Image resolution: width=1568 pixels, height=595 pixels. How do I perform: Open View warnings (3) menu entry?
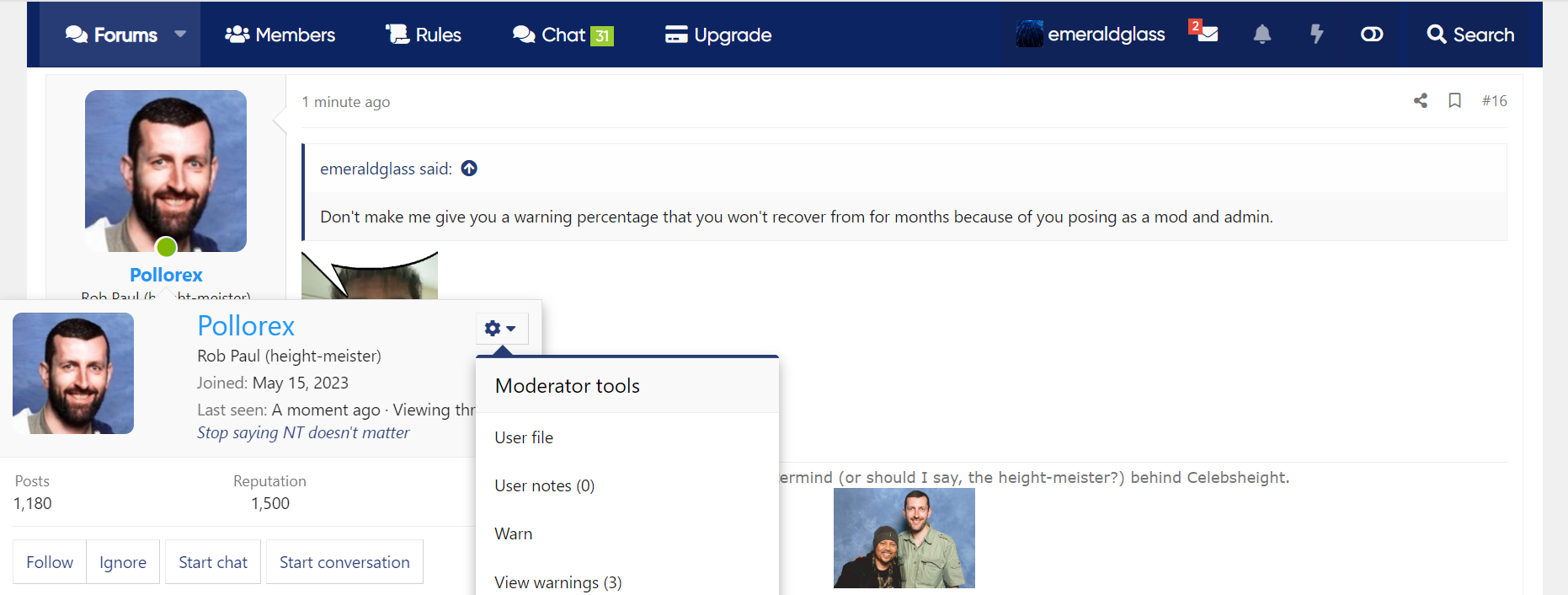557,582
